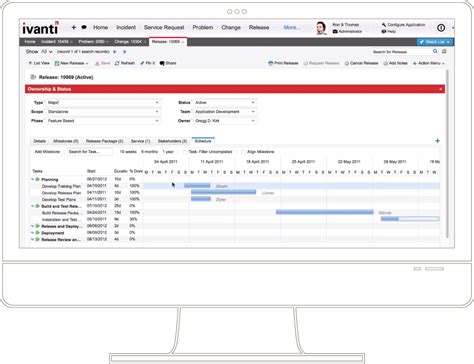Click the green plus icon above Gantt chart
Image resolution: width=474 pixels, height=364 pixels.
(437, 141)
